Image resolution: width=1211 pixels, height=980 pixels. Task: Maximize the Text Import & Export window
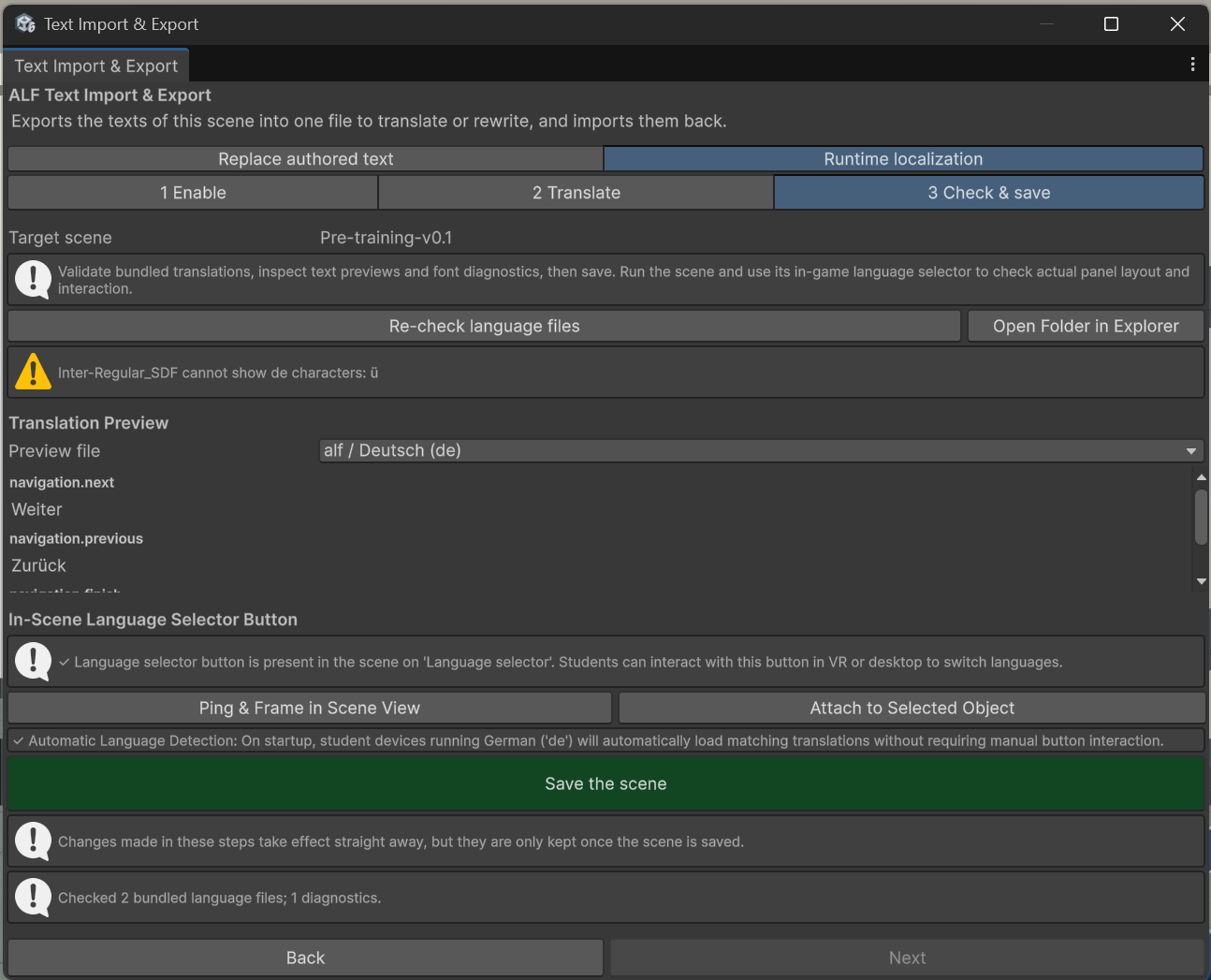pos(1111,23)
